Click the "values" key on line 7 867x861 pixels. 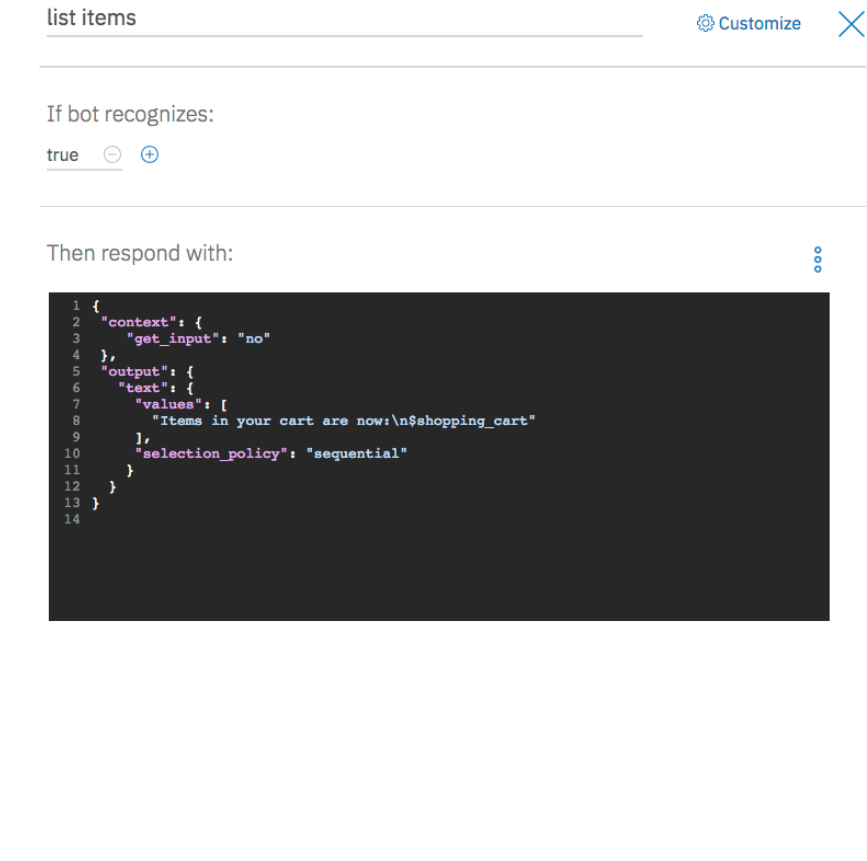point(168,404)
